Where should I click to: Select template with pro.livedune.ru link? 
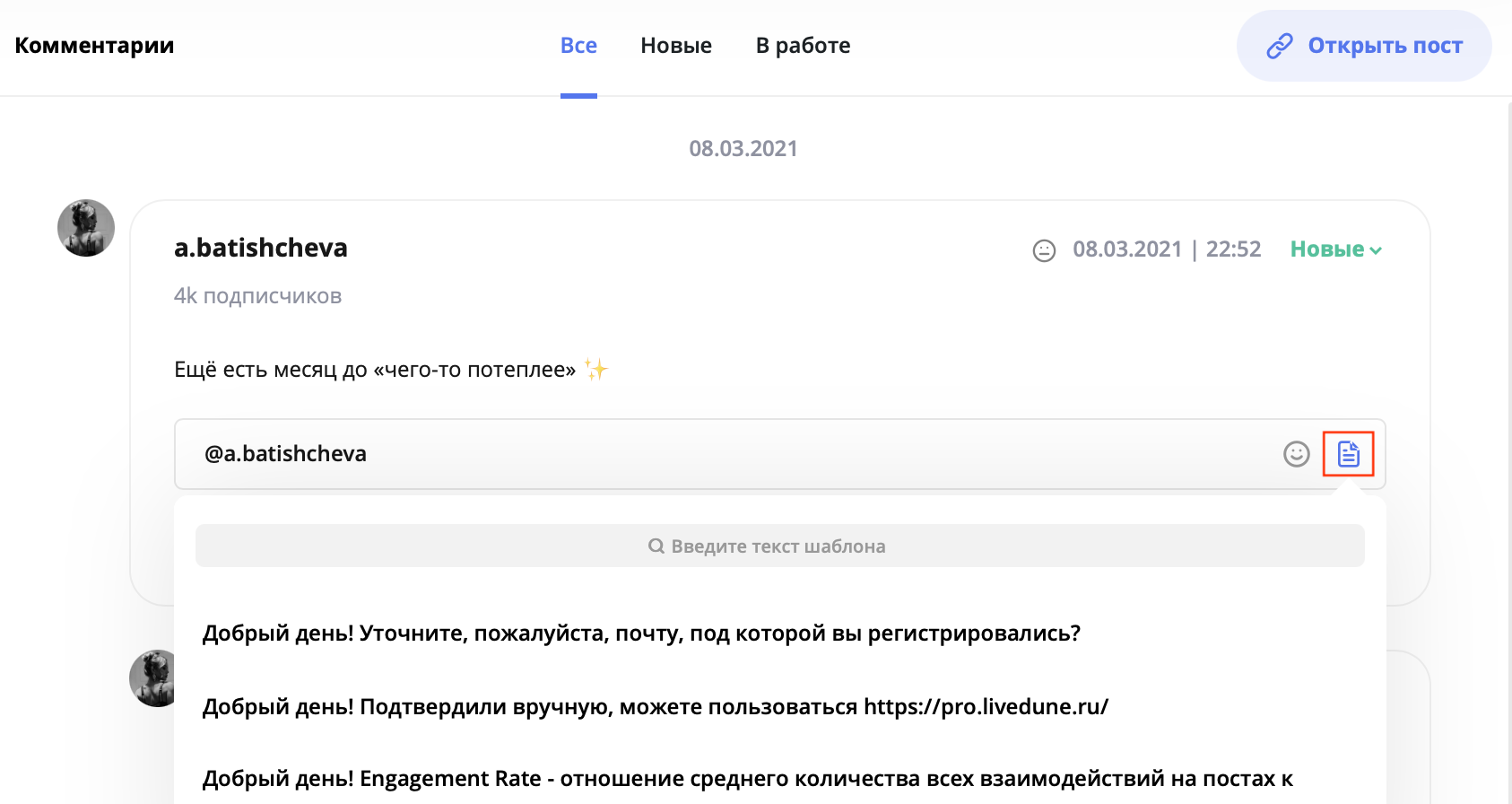[655, 707]
